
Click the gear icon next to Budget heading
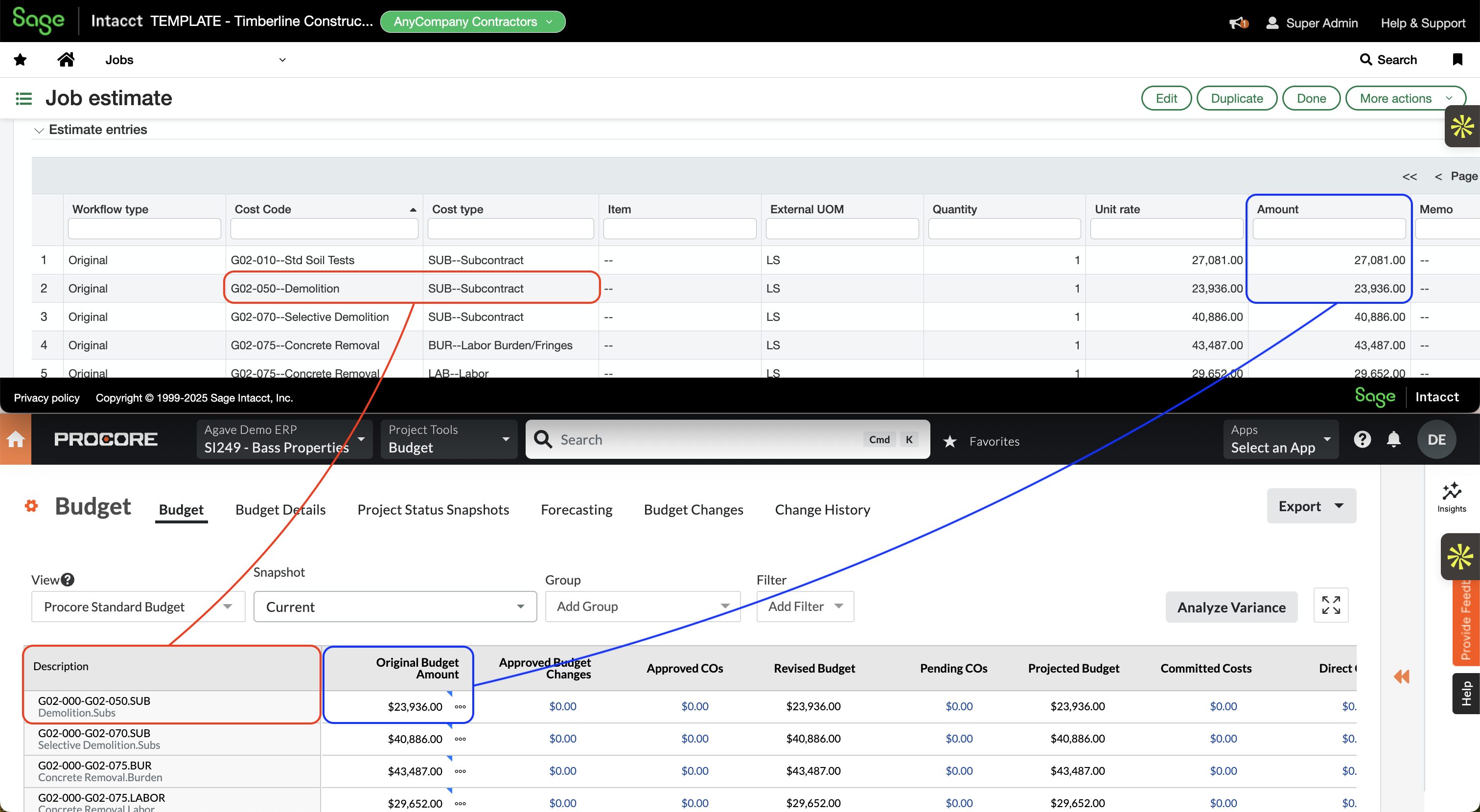(31, 506)
